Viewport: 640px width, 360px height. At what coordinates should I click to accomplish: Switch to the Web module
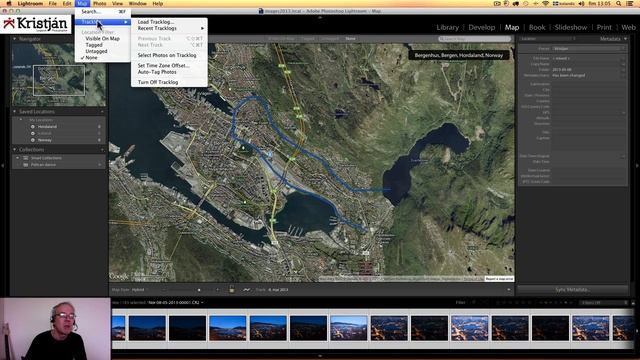(629, 27)
